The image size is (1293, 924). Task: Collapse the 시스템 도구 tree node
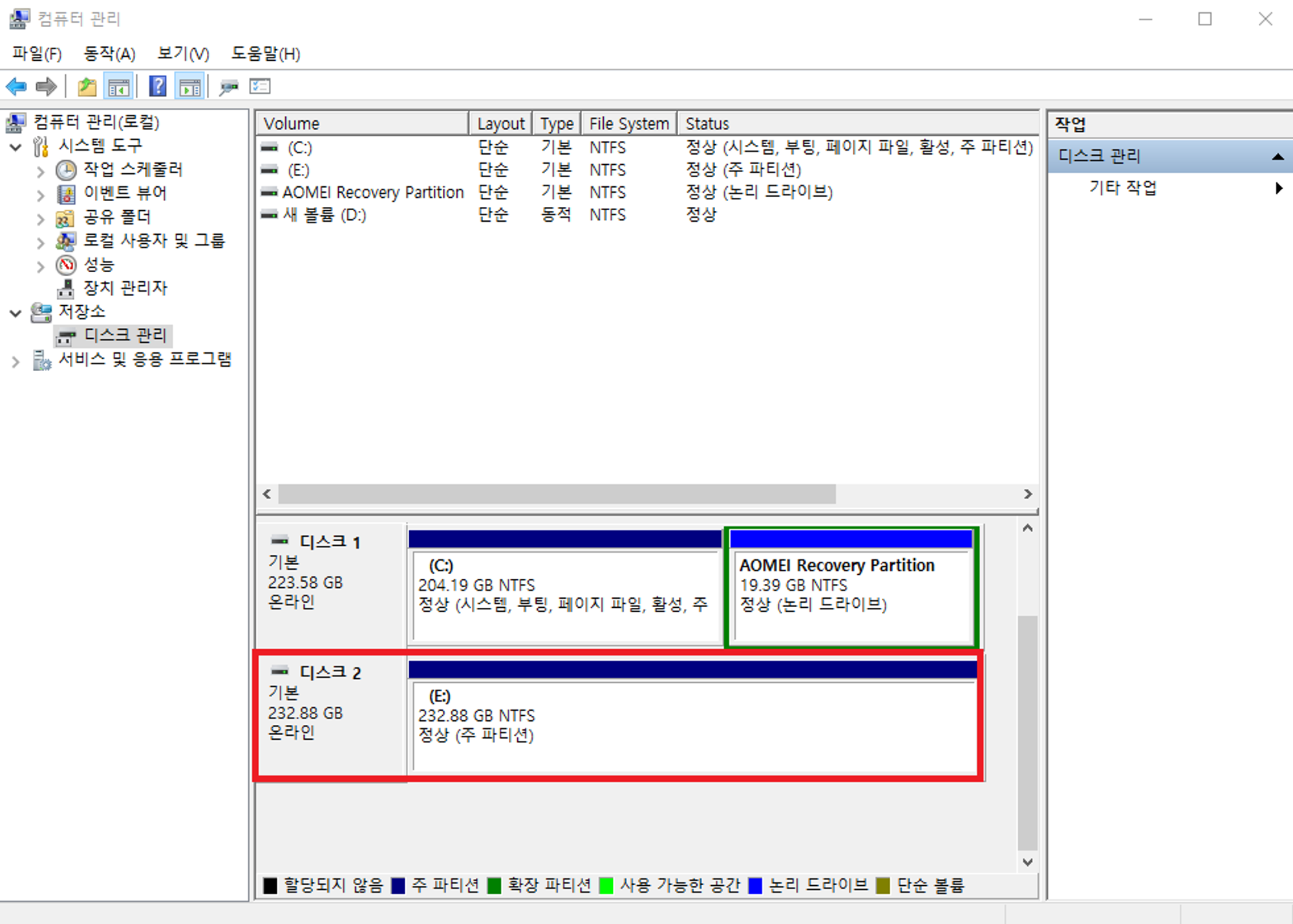[x=16, y=147]
